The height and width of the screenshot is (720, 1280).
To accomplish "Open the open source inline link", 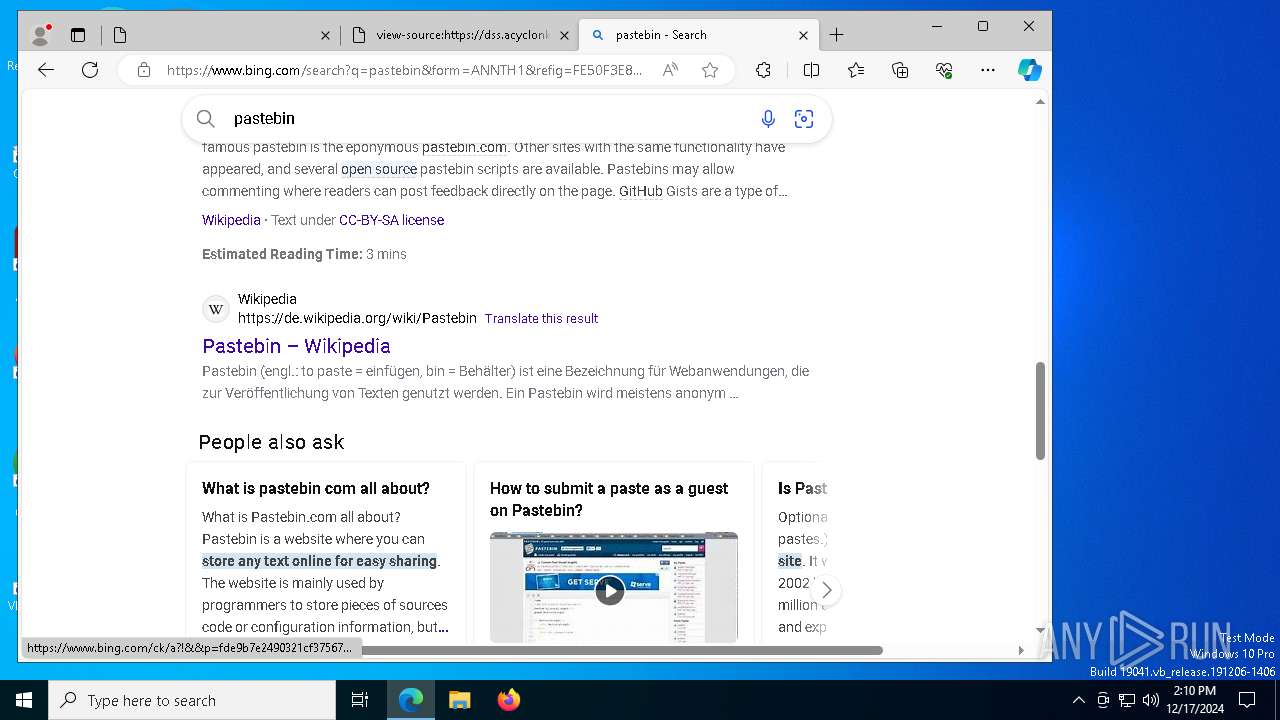I will [379, 169].
